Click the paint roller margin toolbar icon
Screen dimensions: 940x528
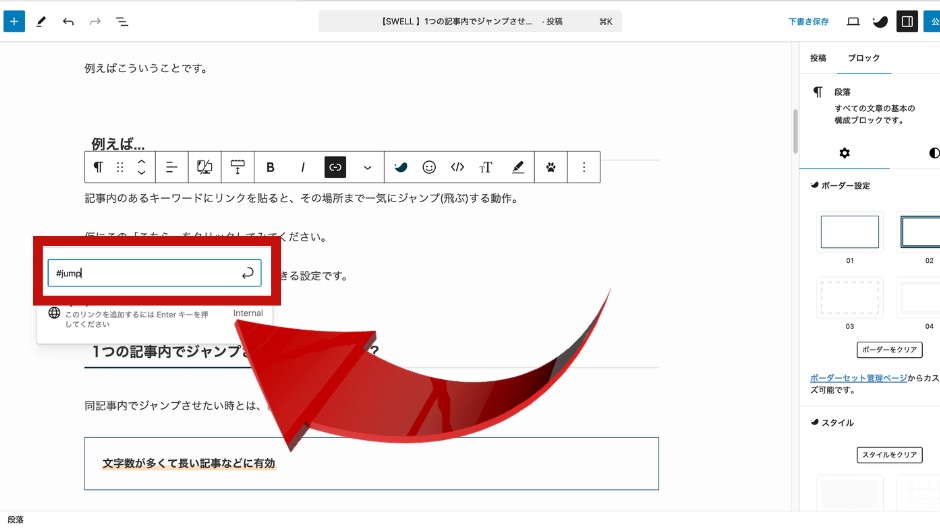click(x=237, y=167)
